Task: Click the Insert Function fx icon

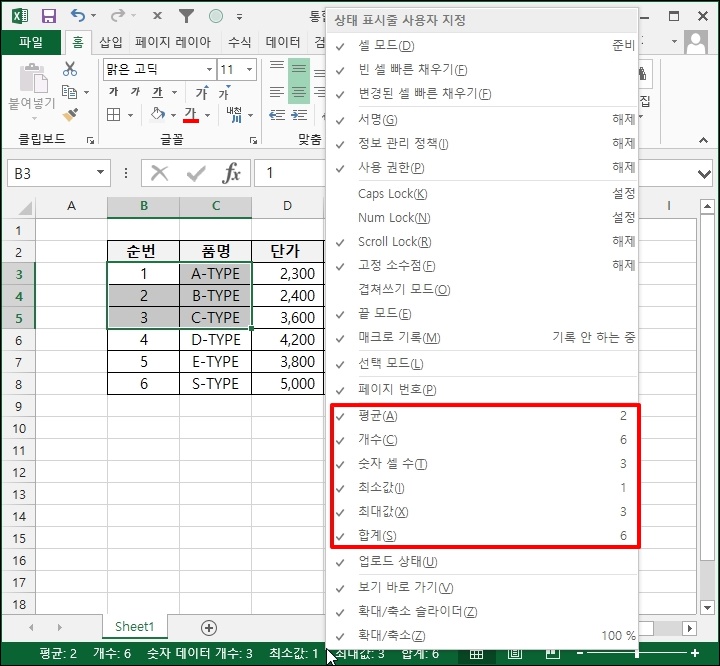Action: [x=231, y=173]
